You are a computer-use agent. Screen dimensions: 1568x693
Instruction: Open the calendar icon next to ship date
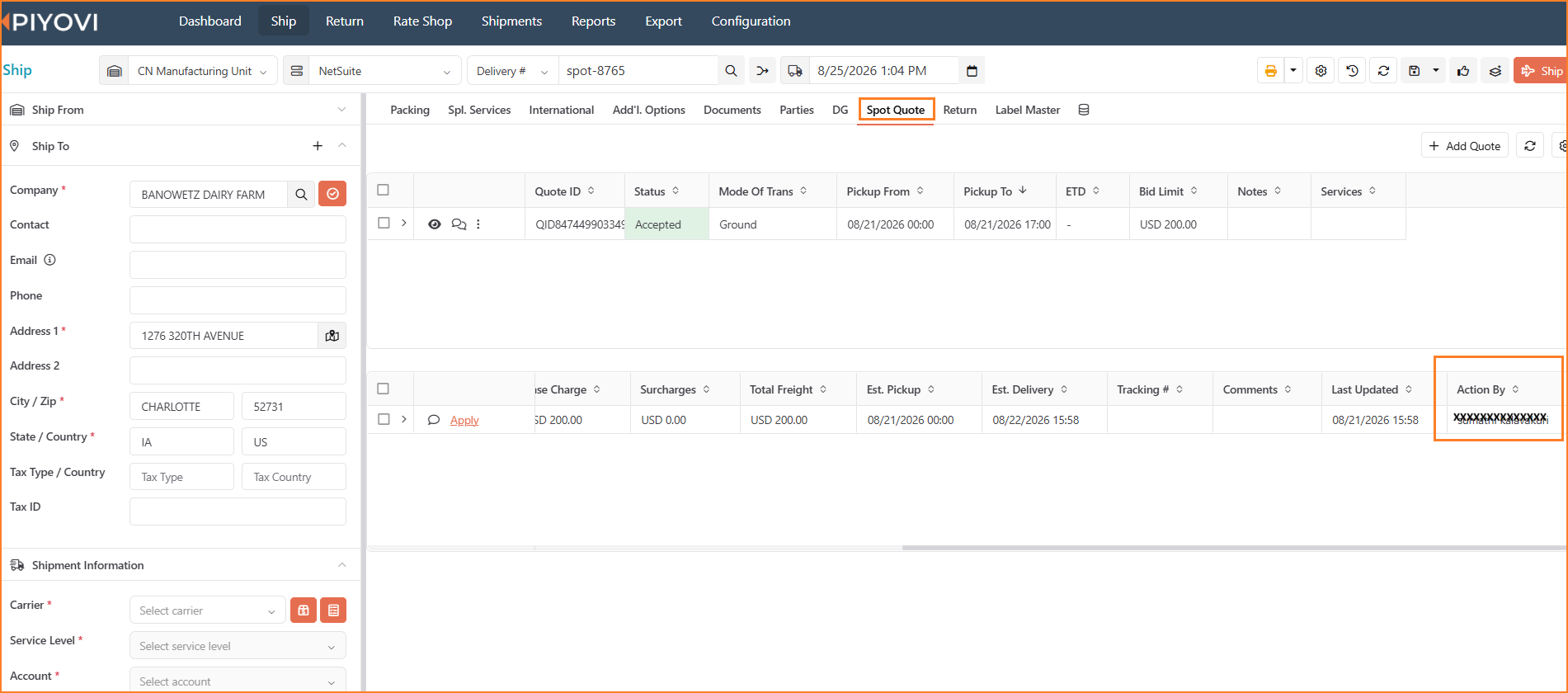(972, 71)
